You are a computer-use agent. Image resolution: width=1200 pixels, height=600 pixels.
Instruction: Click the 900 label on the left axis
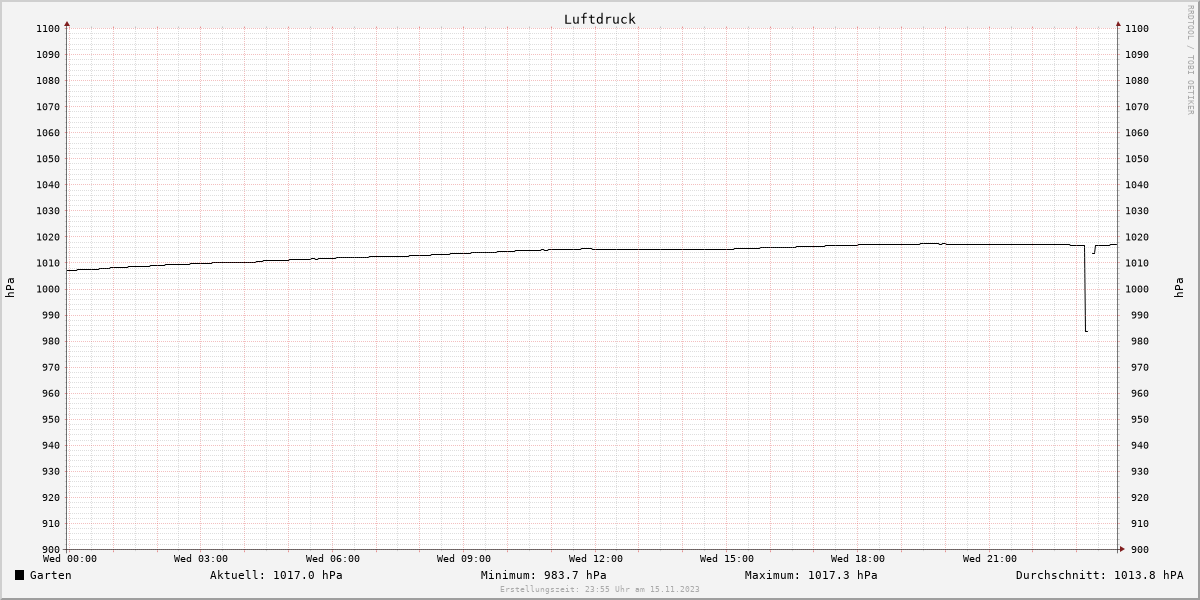[51, 549]
